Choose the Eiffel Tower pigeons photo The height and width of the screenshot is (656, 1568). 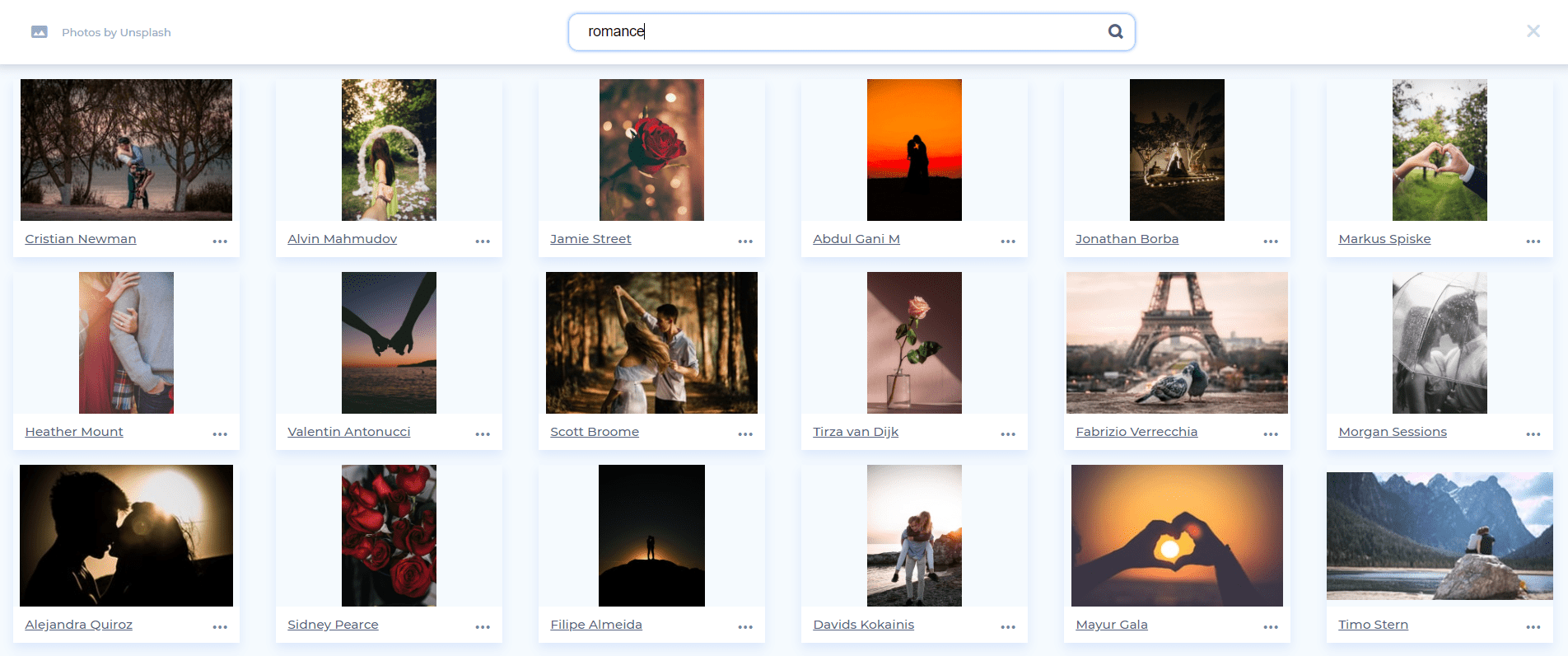[1177, 343]
